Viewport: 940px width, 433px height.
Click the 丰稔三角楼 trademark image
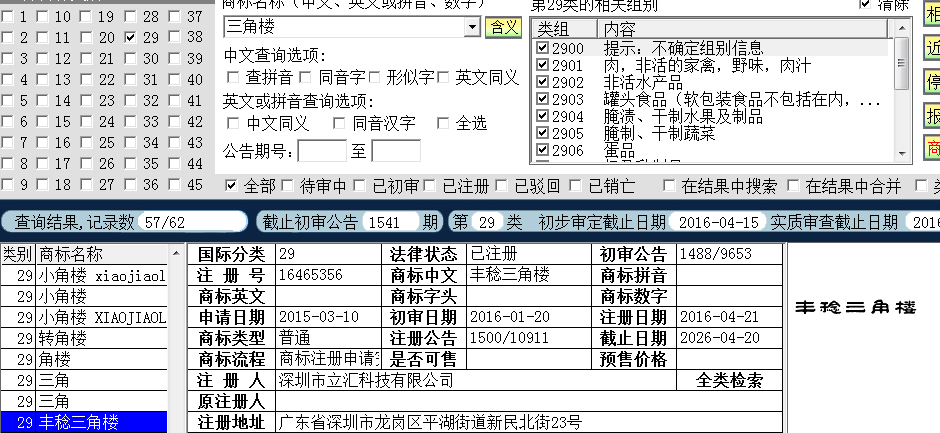(855, 308)
